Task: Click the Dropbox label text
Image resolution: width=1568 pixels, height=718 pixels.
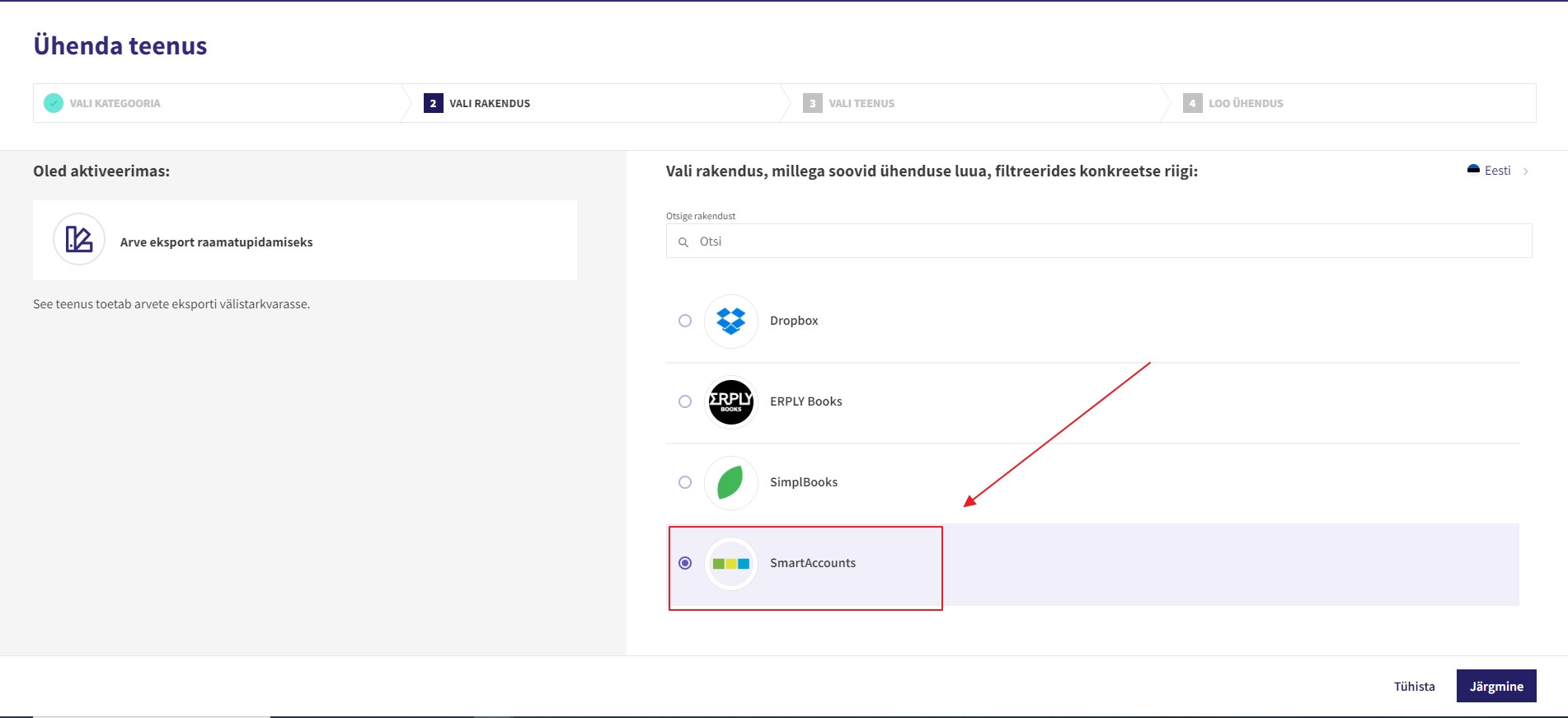Action: point(794,321)
